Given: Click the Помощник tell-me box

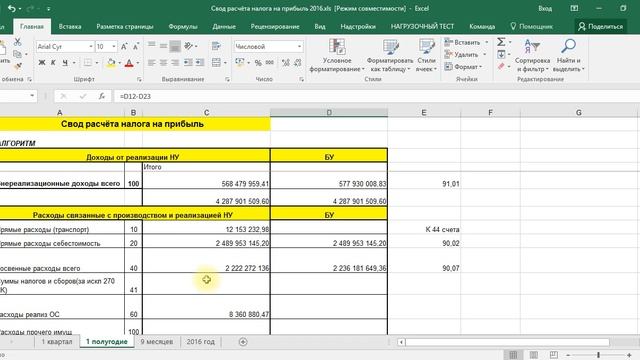Looking at the screenshot, I should (x=531, y=27).
